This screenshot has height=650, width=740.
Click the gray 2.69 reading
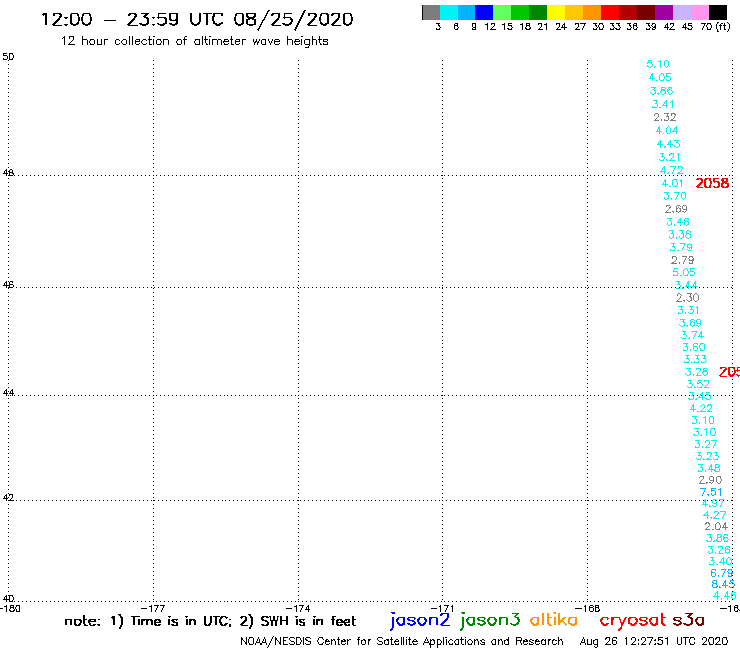(676, 209)
